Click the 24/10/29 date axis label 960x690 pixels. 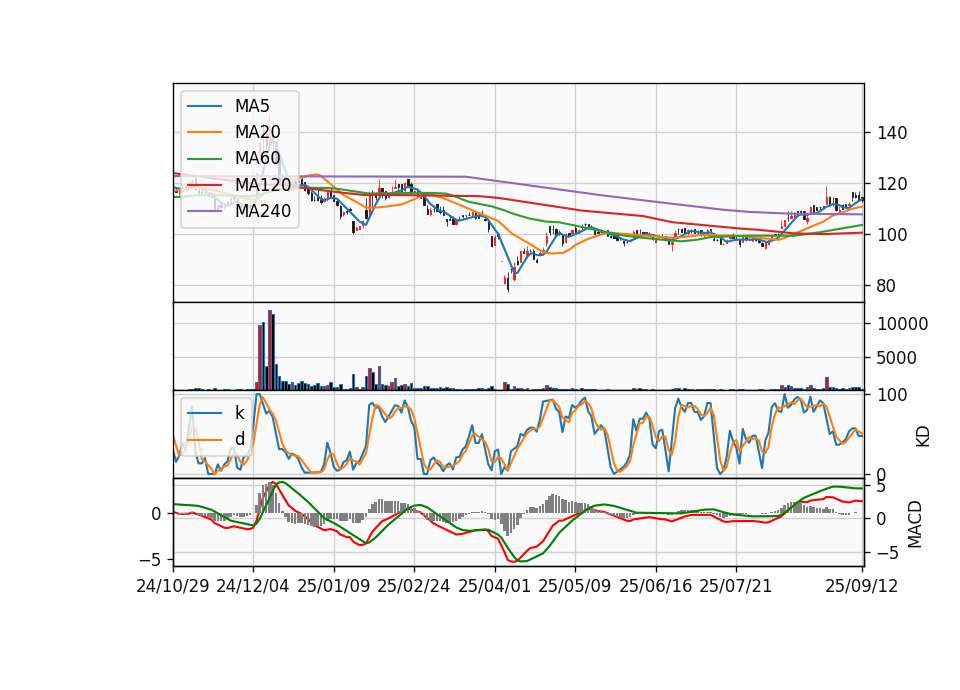(173, 586)
